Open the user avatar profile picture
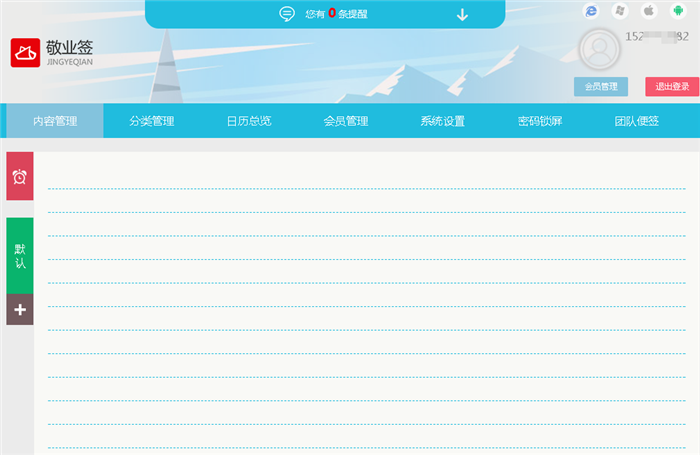This screenshot has width=700, height=455. coord(599,48)
